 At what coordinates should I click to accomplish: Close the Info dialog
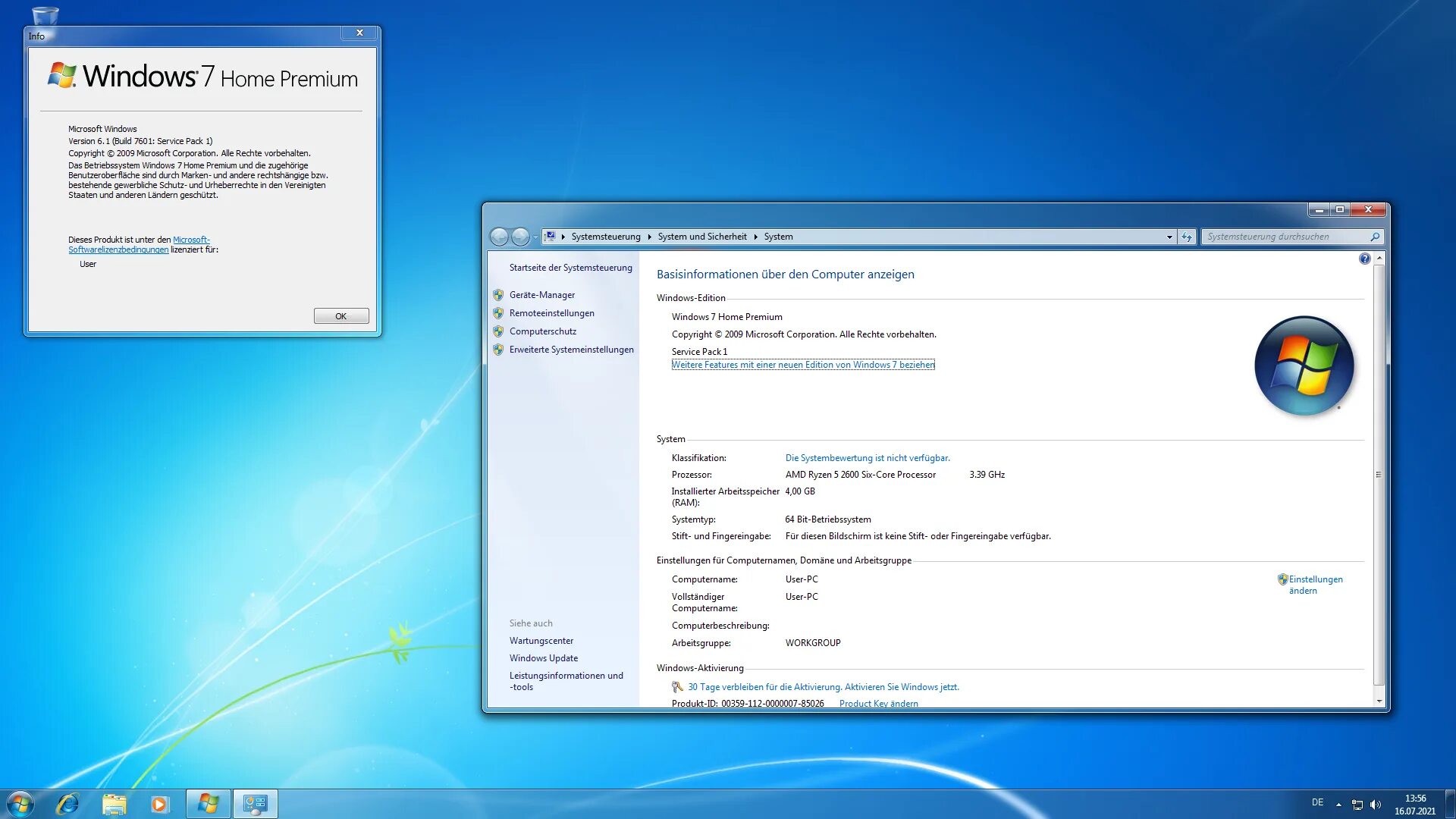click(x=360, y=33)
